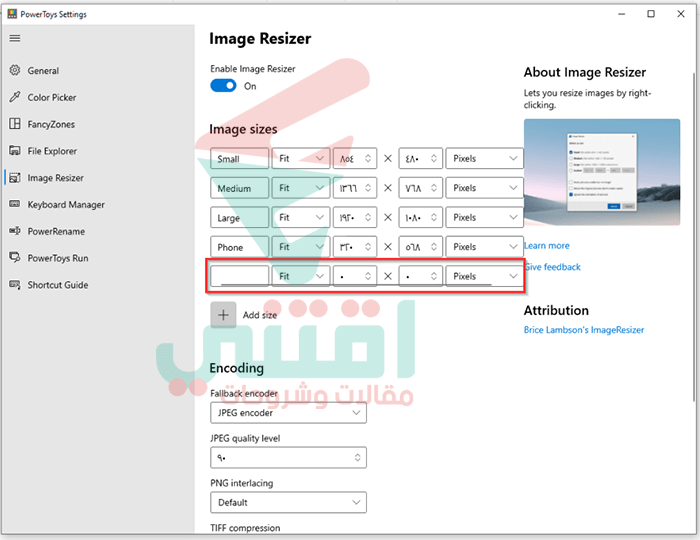
Task: Click the Image Resizer sidebar icon
Action: pyautogui.click(x=15, y=177)
